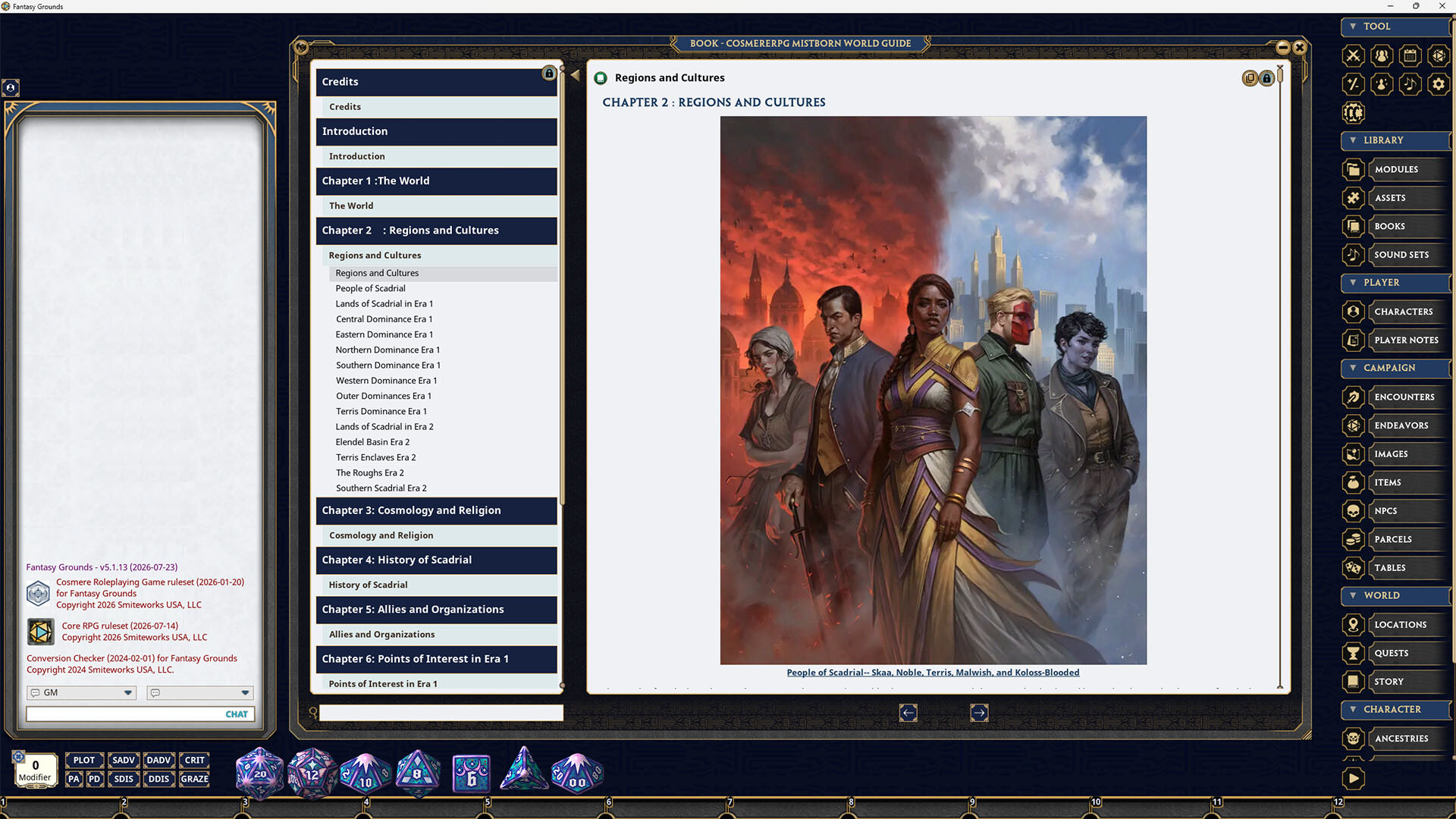The height and width of the screenshot is (819, 1456).
Task: Toggle the DDIS modifier button
Action: click(x=158, y=779)
